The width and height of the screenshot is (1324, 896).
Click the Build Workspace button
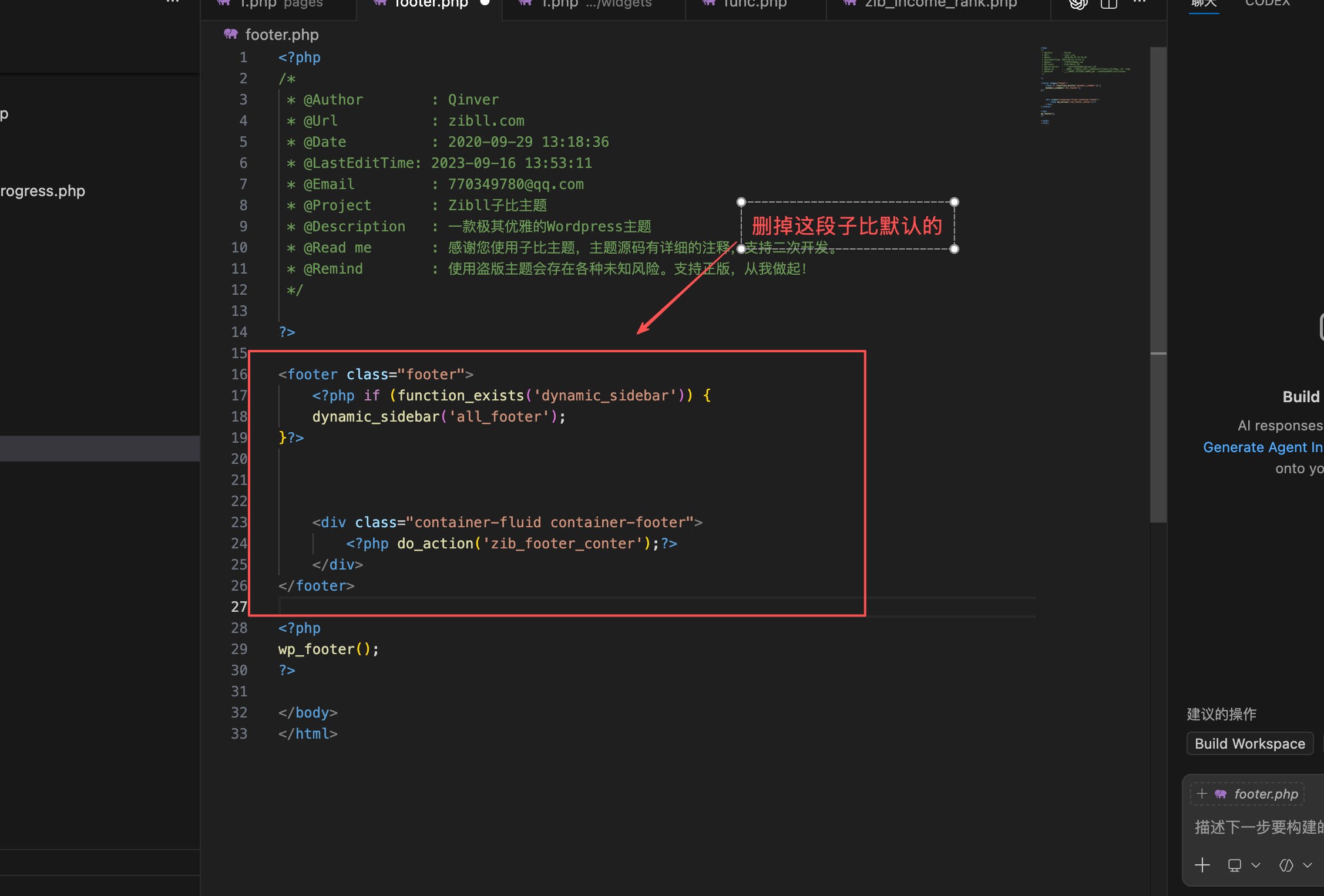click(1249, 743)
